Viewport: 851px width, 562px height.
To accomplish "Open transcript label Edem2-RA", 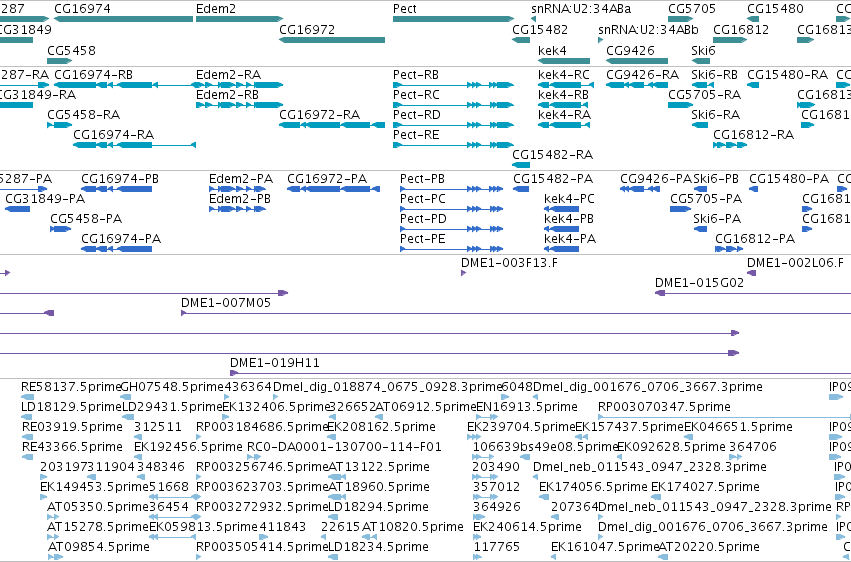I will pyautogui.click(x=228, y=74).
